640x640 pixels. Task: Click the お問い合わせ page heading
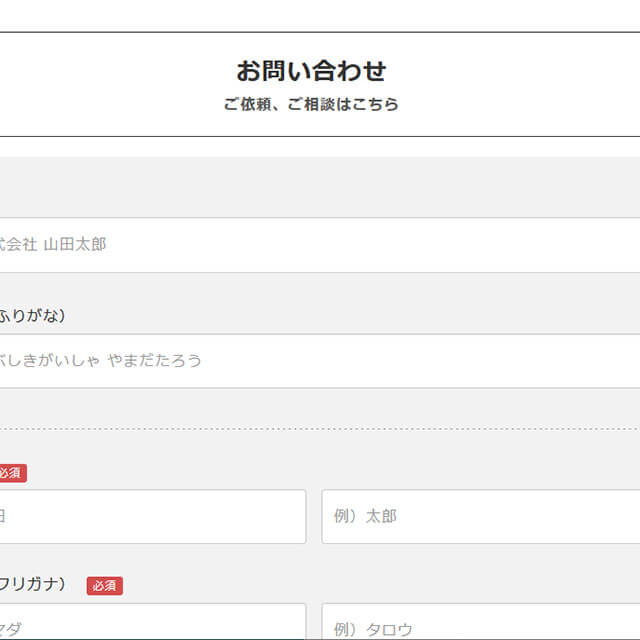pos(311,71)
